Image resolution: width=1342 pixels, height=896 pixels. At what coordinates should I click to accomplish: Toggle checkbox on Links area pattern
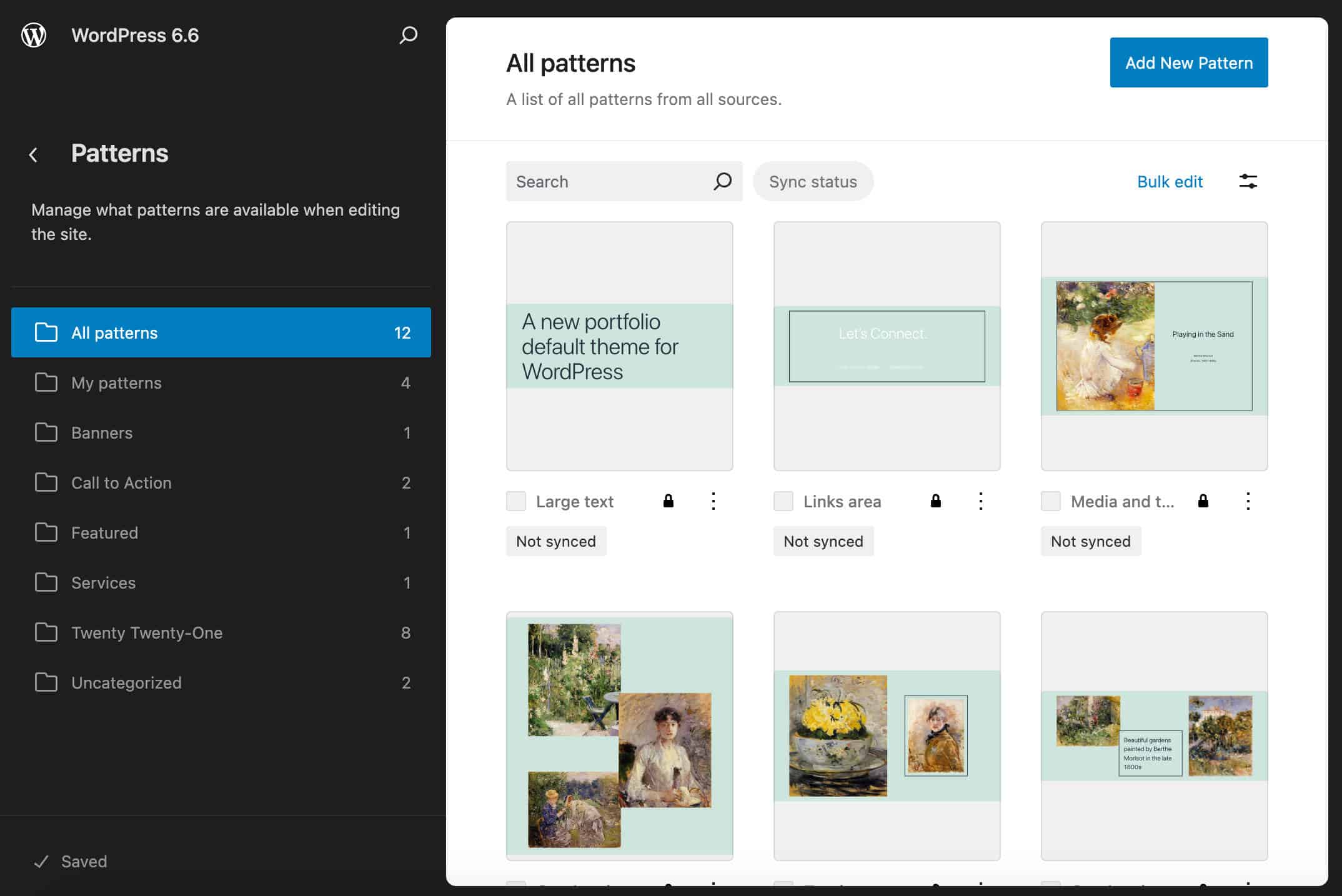(783, 501)
